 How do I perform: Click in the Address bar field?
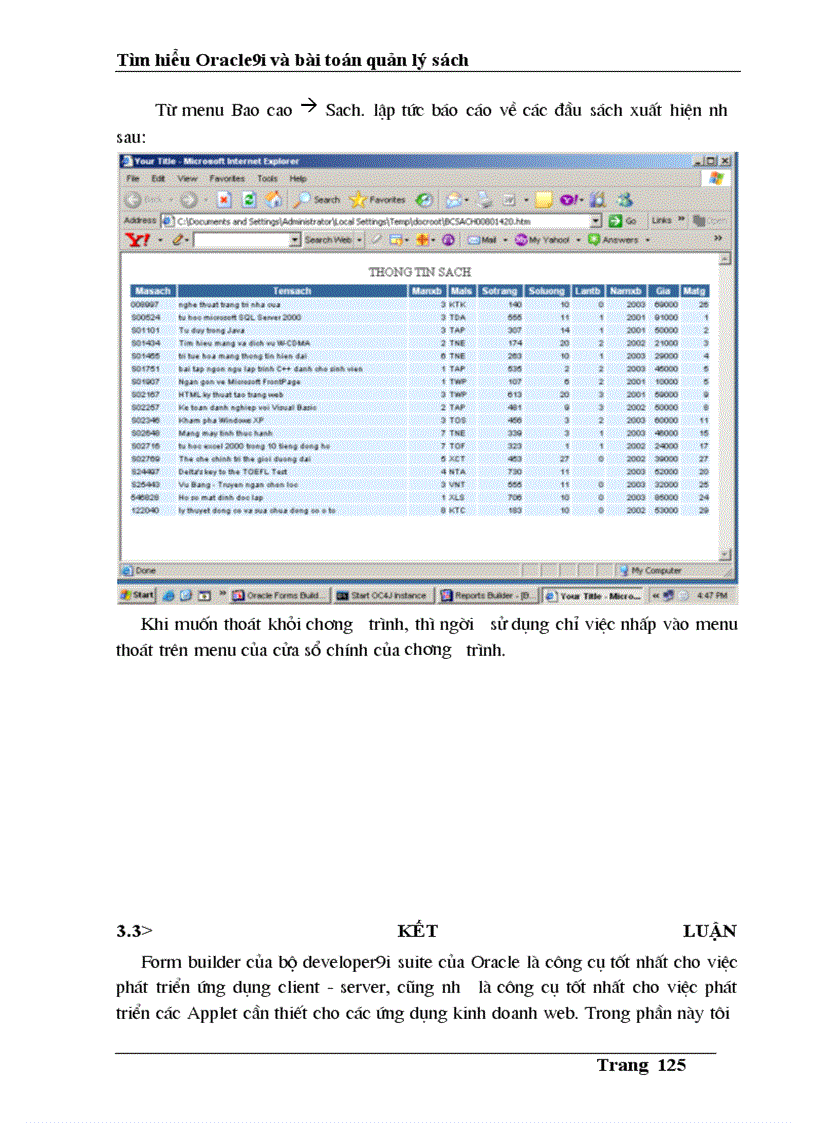[381, 221]
